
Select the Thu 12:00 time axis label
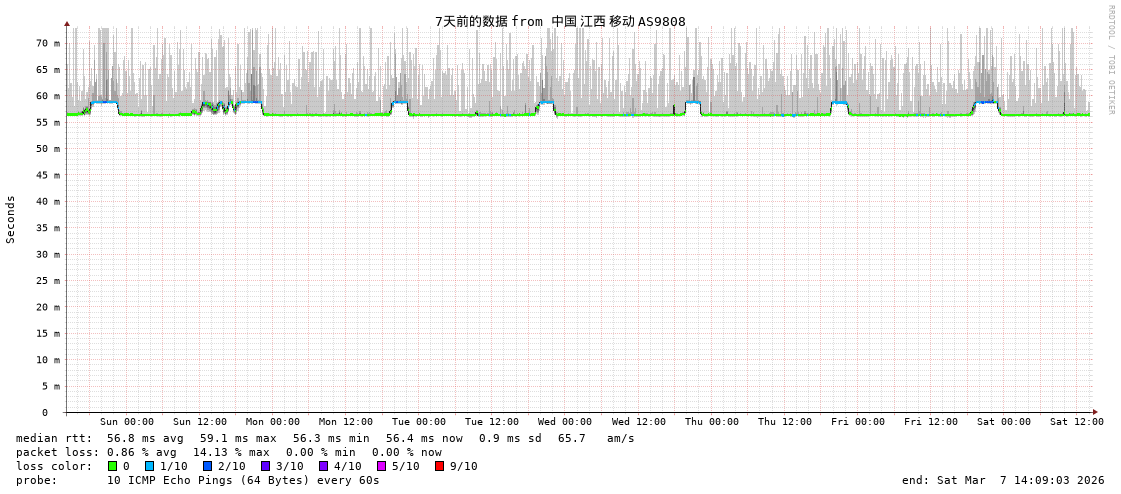(x=785, y=422)
